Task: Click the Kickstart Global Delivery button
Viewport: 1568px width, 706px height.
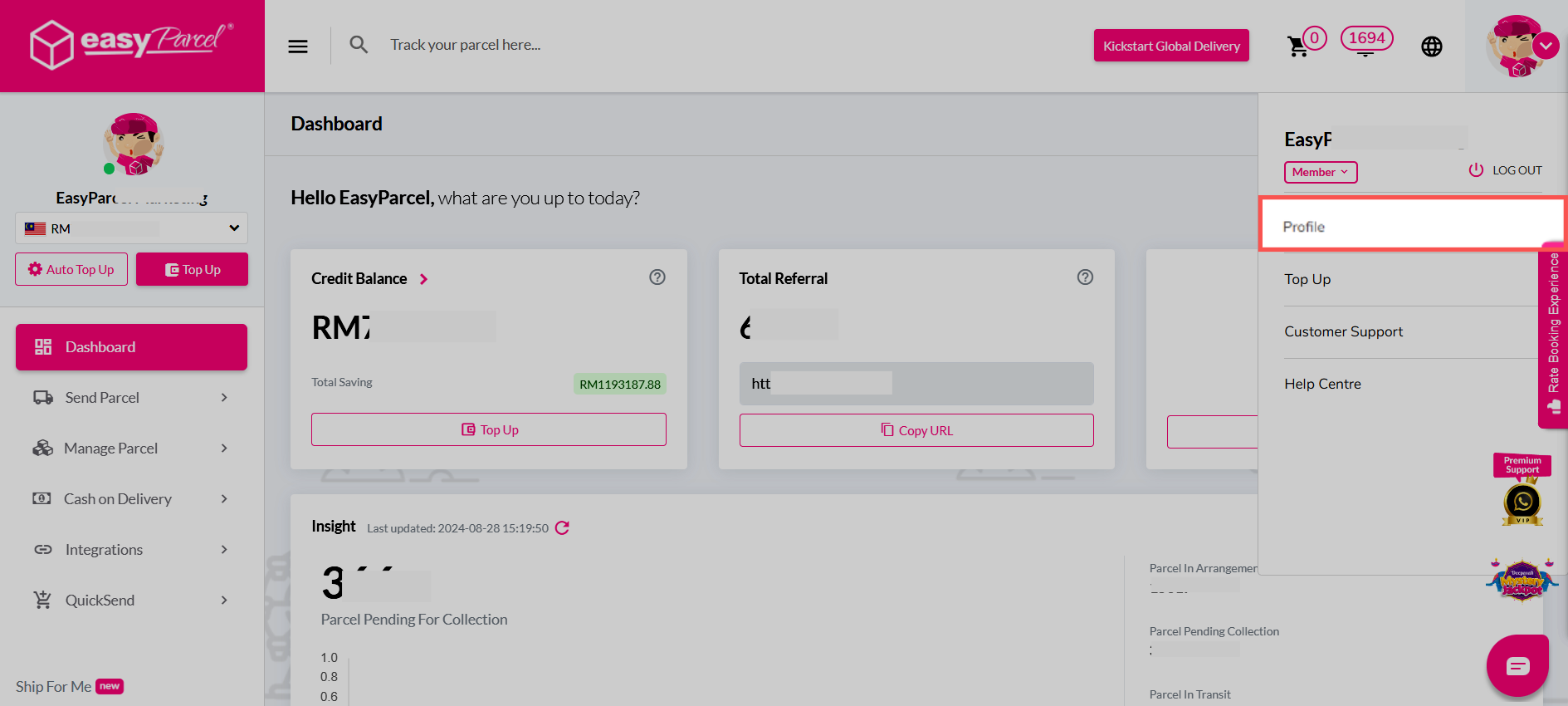Action: coord(1171,46)
